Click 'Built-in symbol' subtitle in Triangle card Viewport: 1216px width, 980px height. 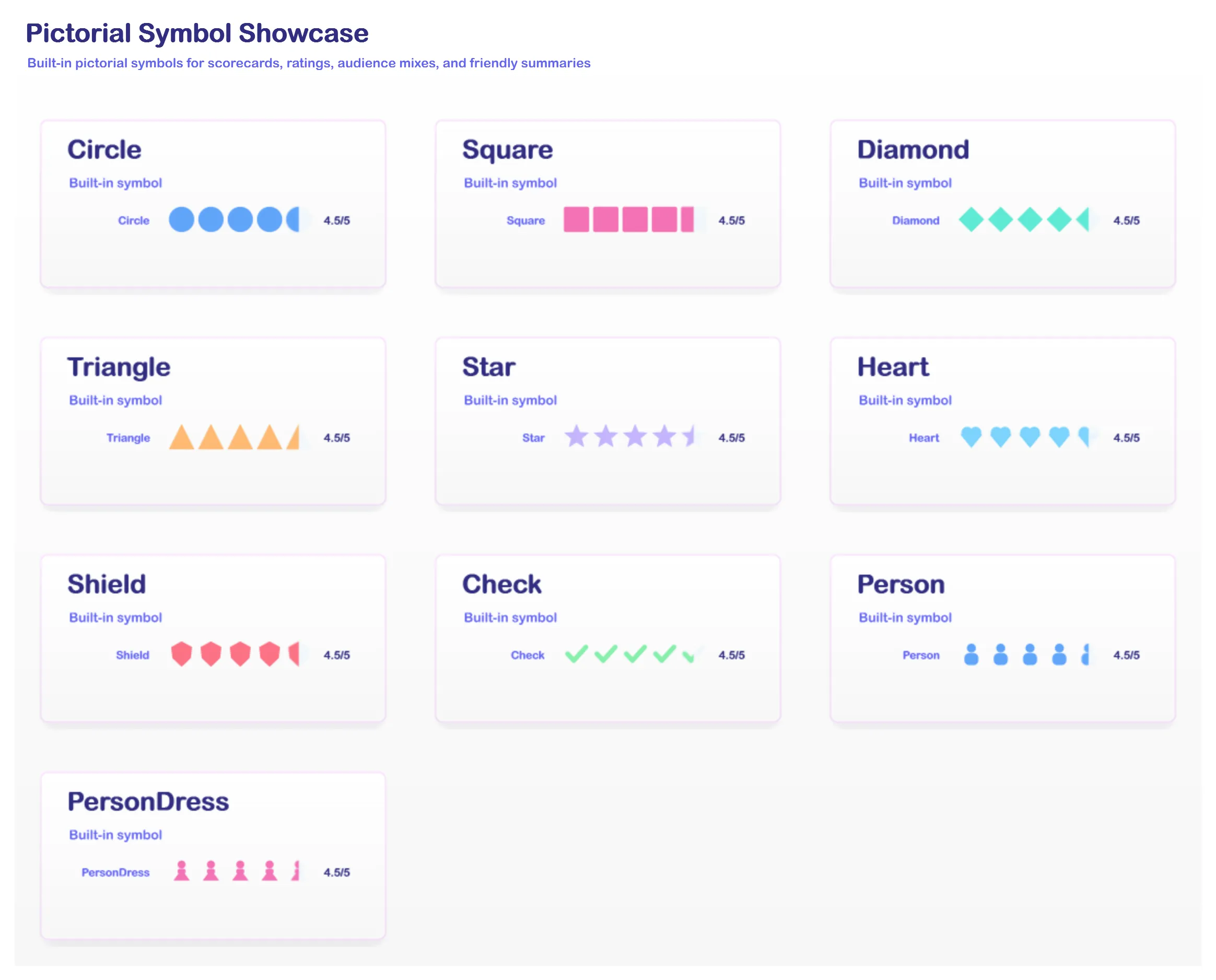[x=115, y=400]
